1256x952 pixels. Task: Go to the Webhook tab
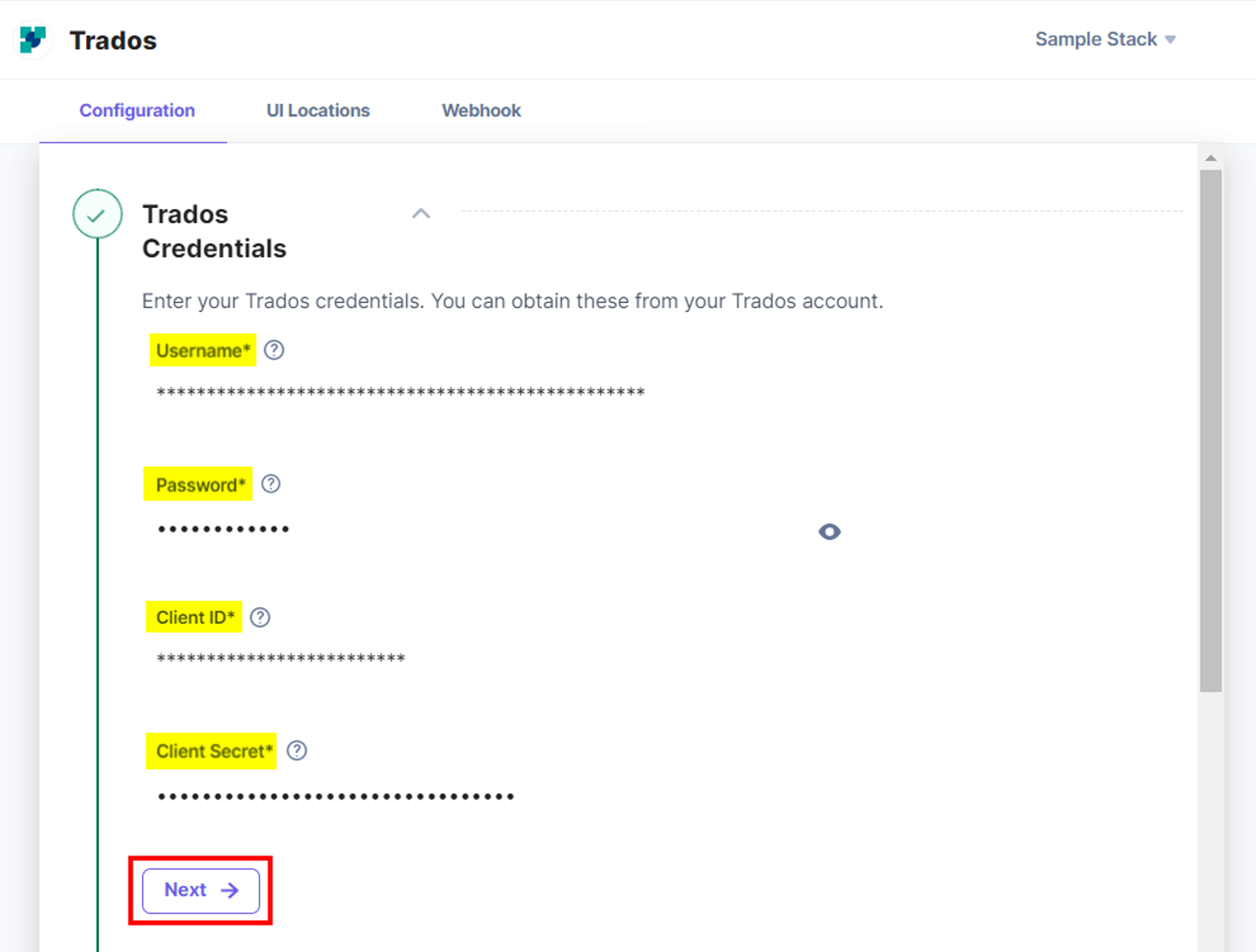pyautogui.click(x=481, y=110)
